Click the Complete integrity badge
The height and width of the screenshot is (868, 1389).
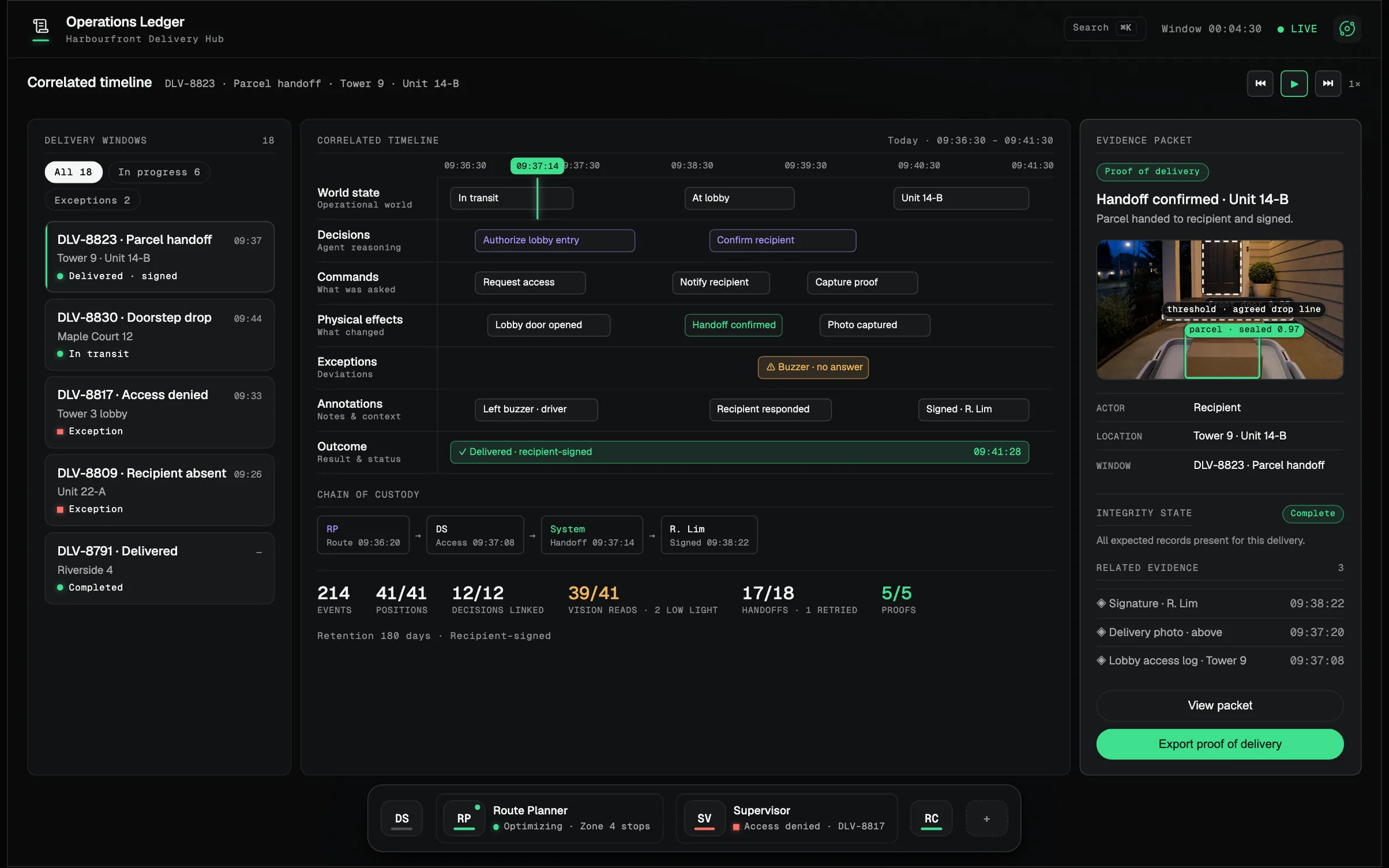(x=1312, y=513)
